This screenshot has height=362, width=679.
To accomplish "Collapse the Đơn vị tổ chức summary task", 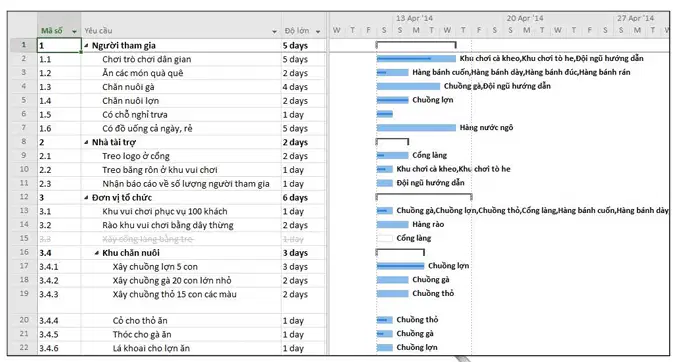I will 86,198.
